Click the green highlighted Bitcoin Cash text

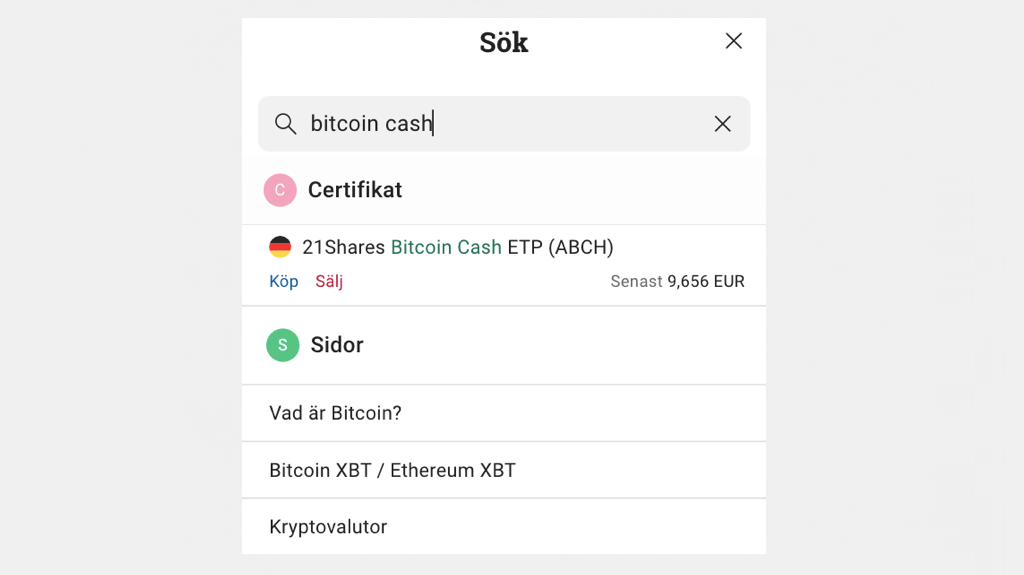point(446,247)
